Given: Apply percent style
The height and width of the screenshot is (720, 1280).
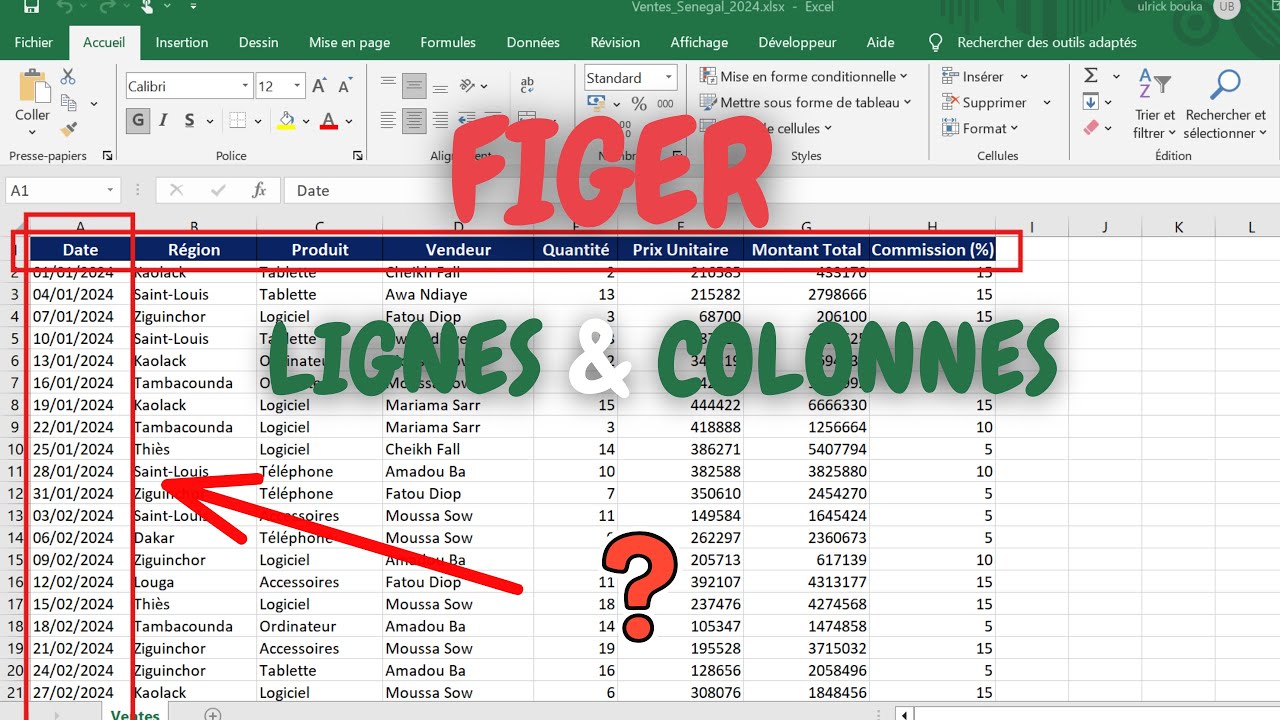Looking at the screenshot, I should [x=638, y=104].
